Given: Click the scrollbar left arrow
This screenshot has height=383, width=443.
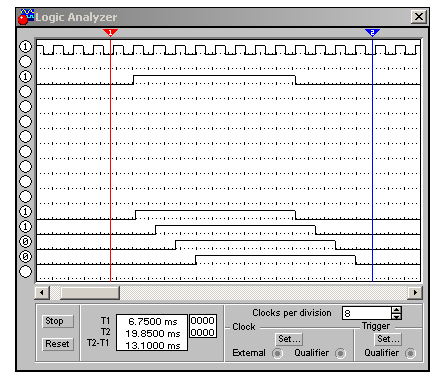Looking at the screenshot, I should tap(42, 293).
